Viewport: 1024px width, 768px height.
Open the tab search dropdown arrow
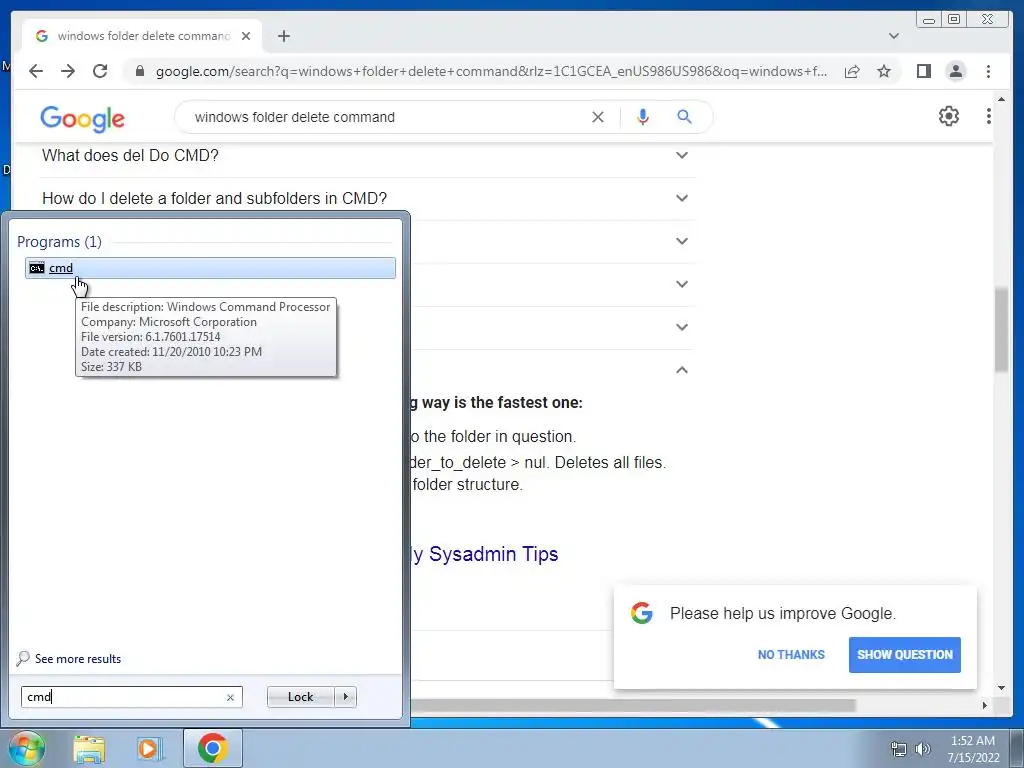893,36
